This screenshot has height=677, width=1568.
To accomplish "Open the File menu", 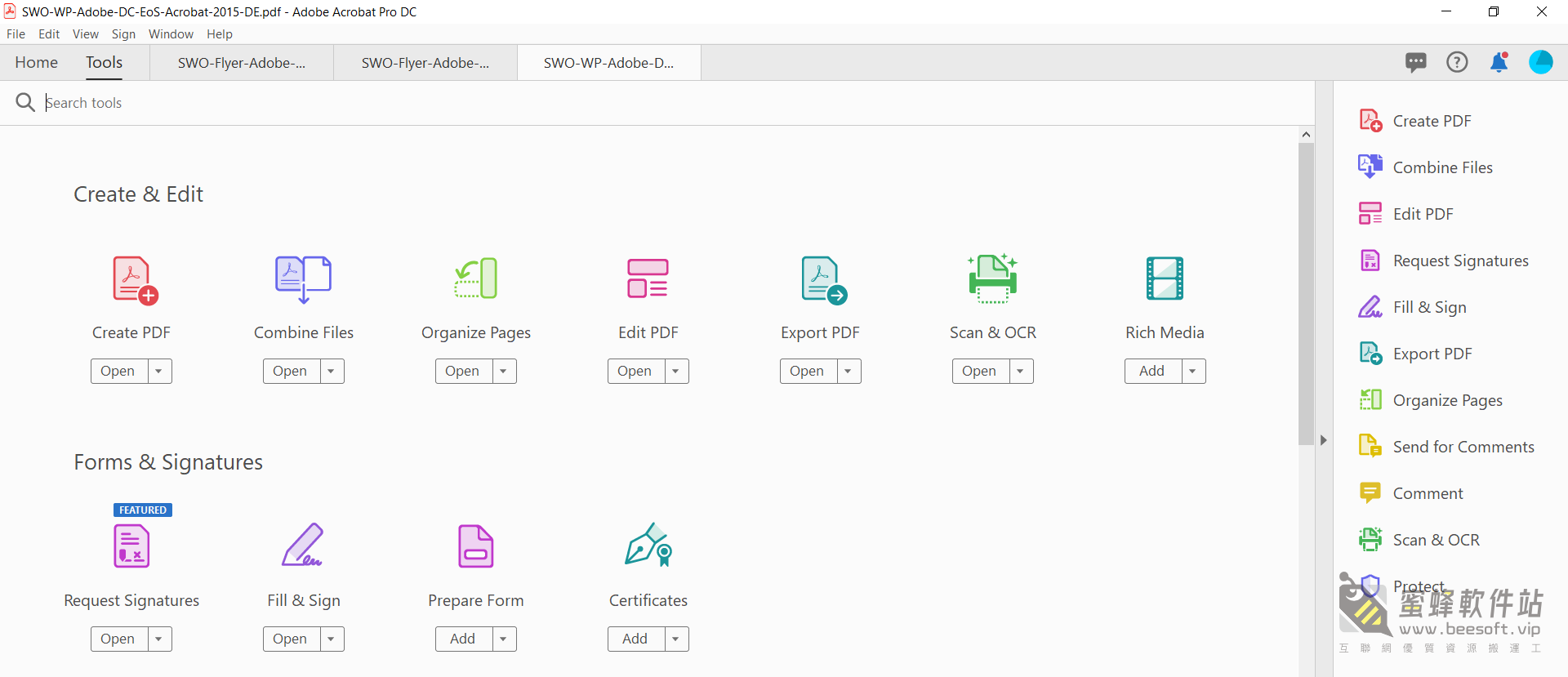I will pos(16,34).
